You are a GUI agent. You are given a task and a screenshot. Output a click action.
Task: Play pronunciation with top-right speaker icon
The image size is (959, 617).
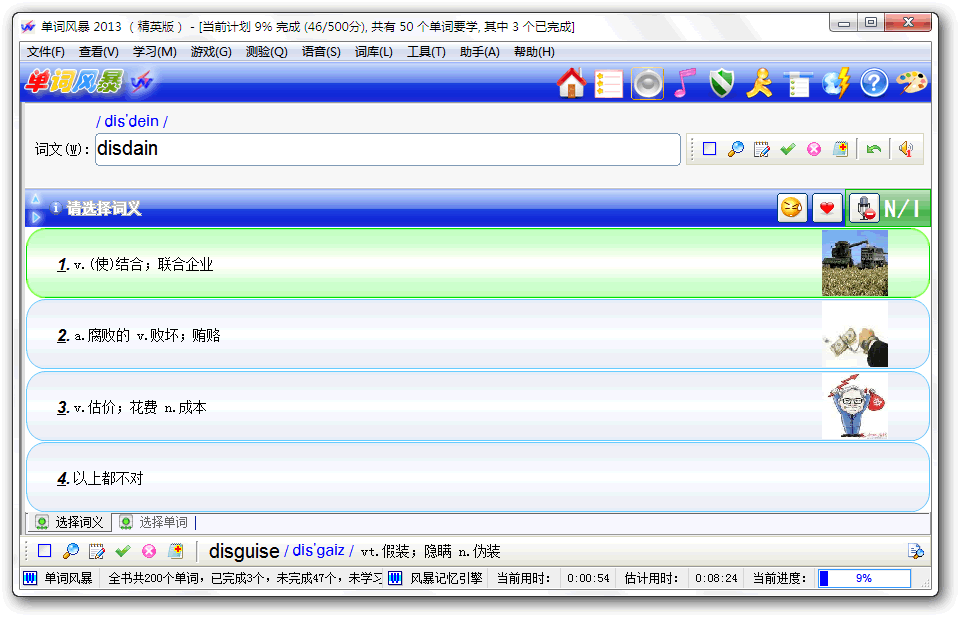point(905,149)
